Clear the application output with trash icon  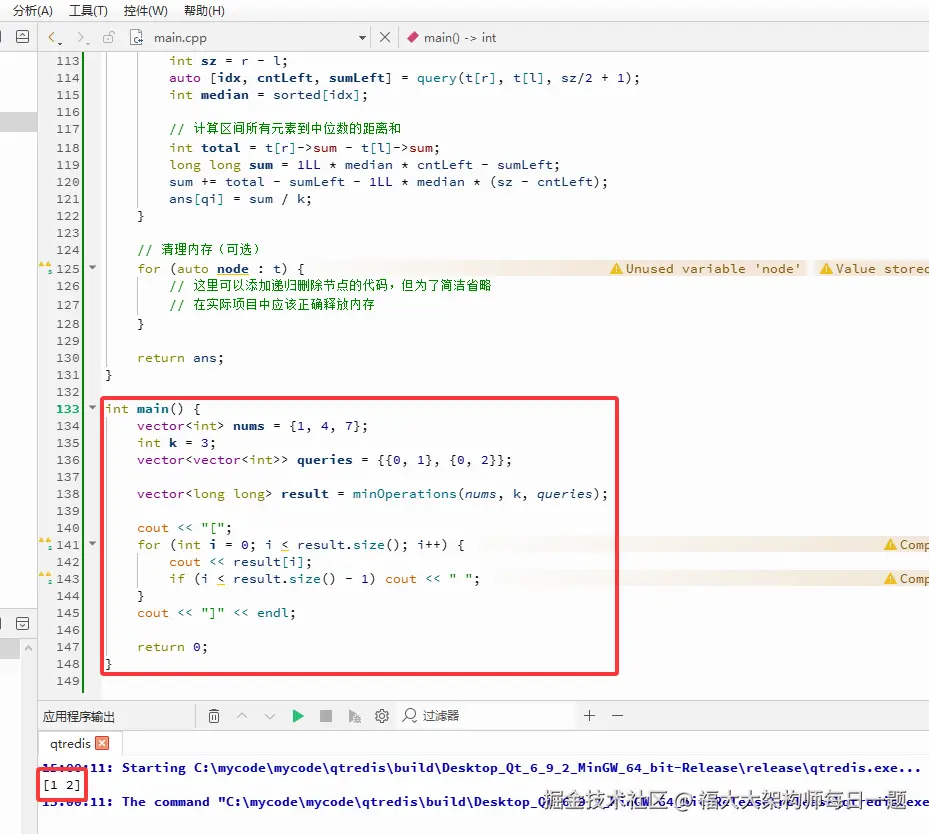pyautogui.click(x=214, y=716)
